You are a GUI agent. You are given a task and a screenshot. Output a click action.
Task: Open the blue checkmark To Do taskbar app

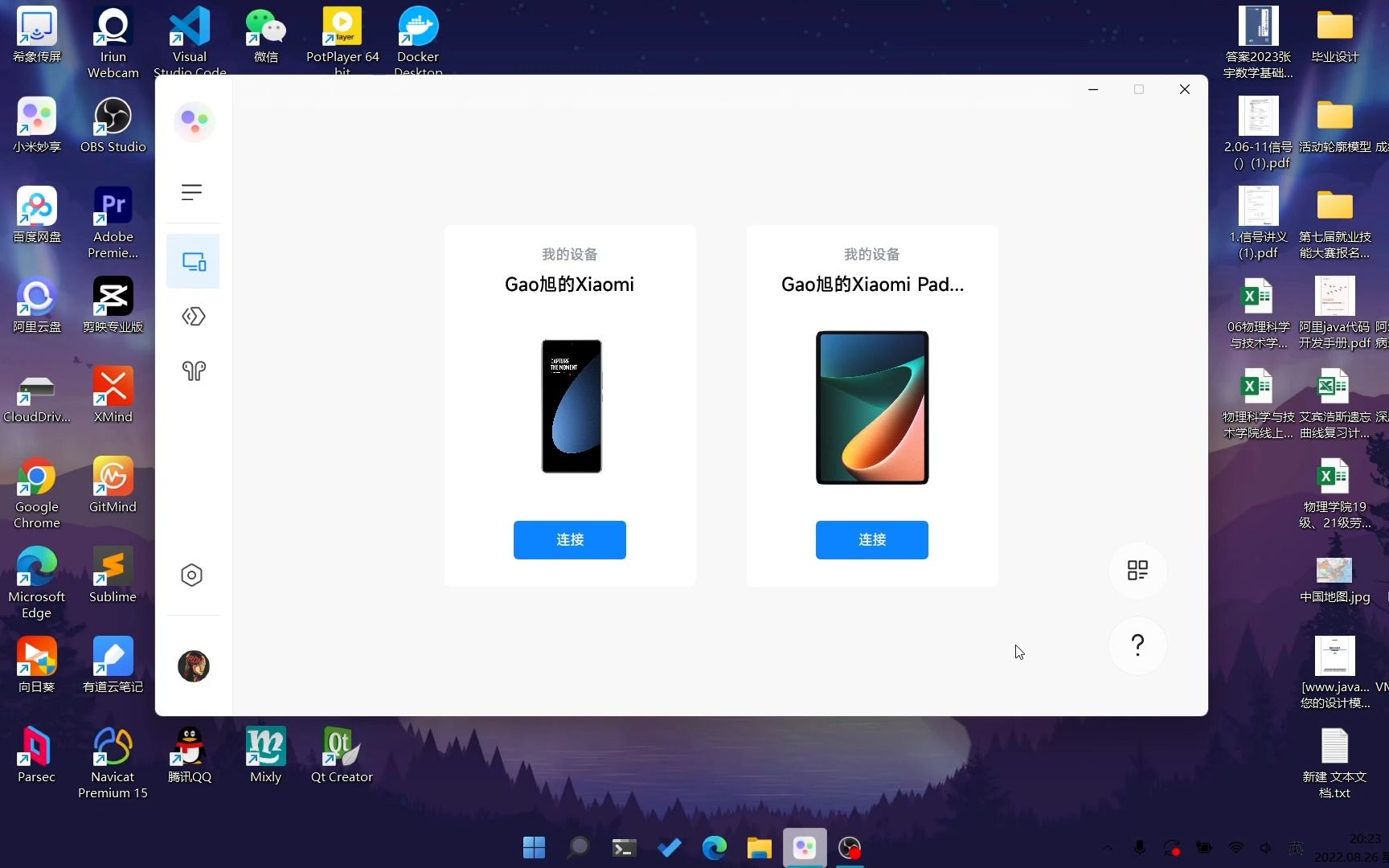tap(669, 847)
